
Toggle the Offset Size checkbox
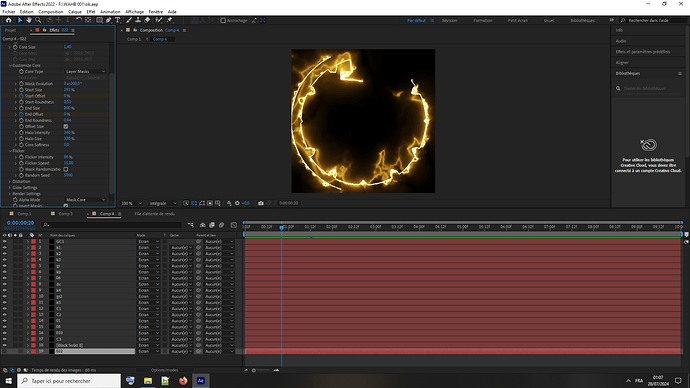[66, 126]
